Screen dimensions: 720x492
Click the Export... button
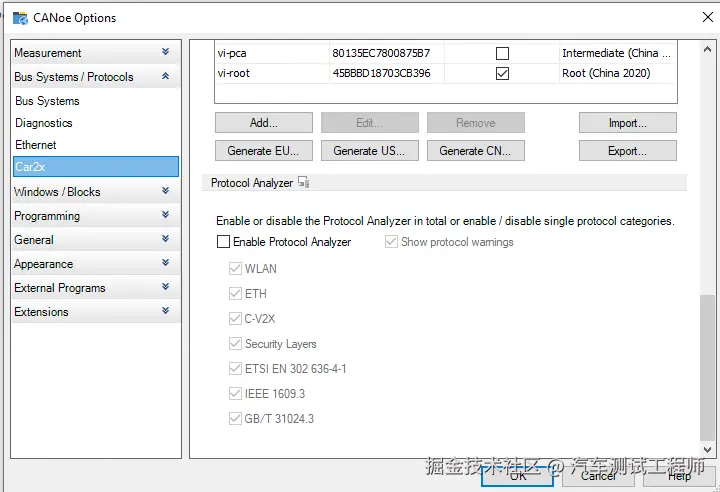[628, 151]
